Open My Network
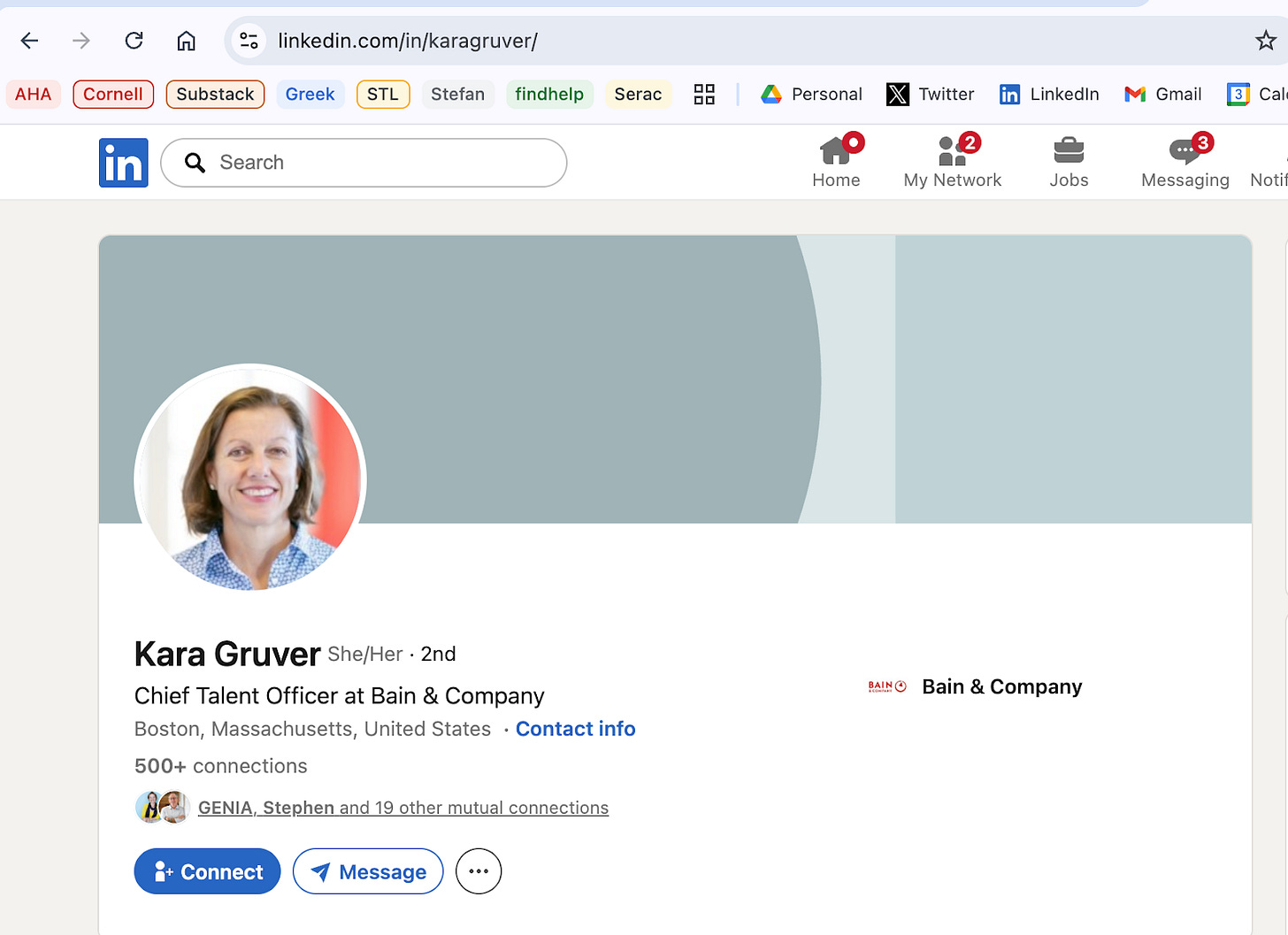The image size is (1288, 935). (x=953, y=163)
